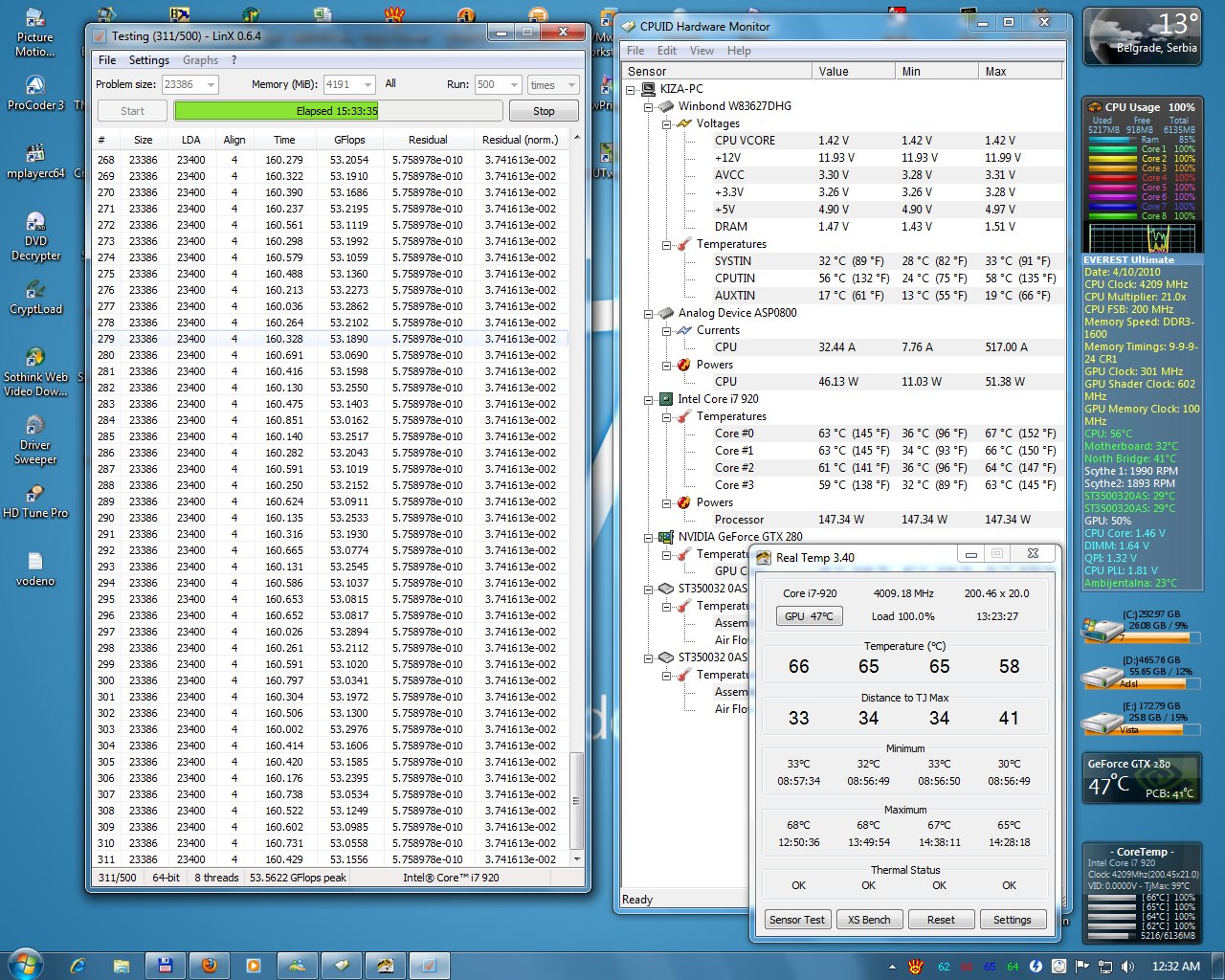Open DVD Decrypter desktop shortcut
This screenshot has height=980, width=1225.
(x=35, y=237)
